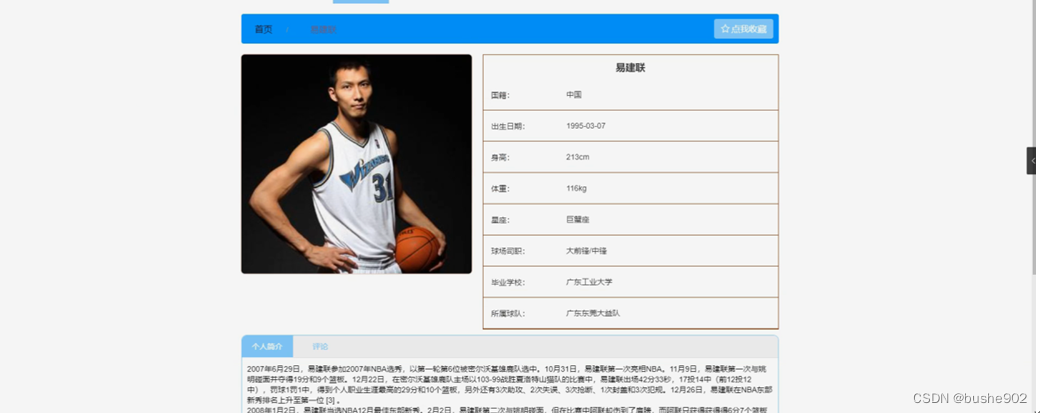1042x413 pixels.
Task: Switch to the 评论 tab
Action: pyautogui.click(x=320, y=346)
